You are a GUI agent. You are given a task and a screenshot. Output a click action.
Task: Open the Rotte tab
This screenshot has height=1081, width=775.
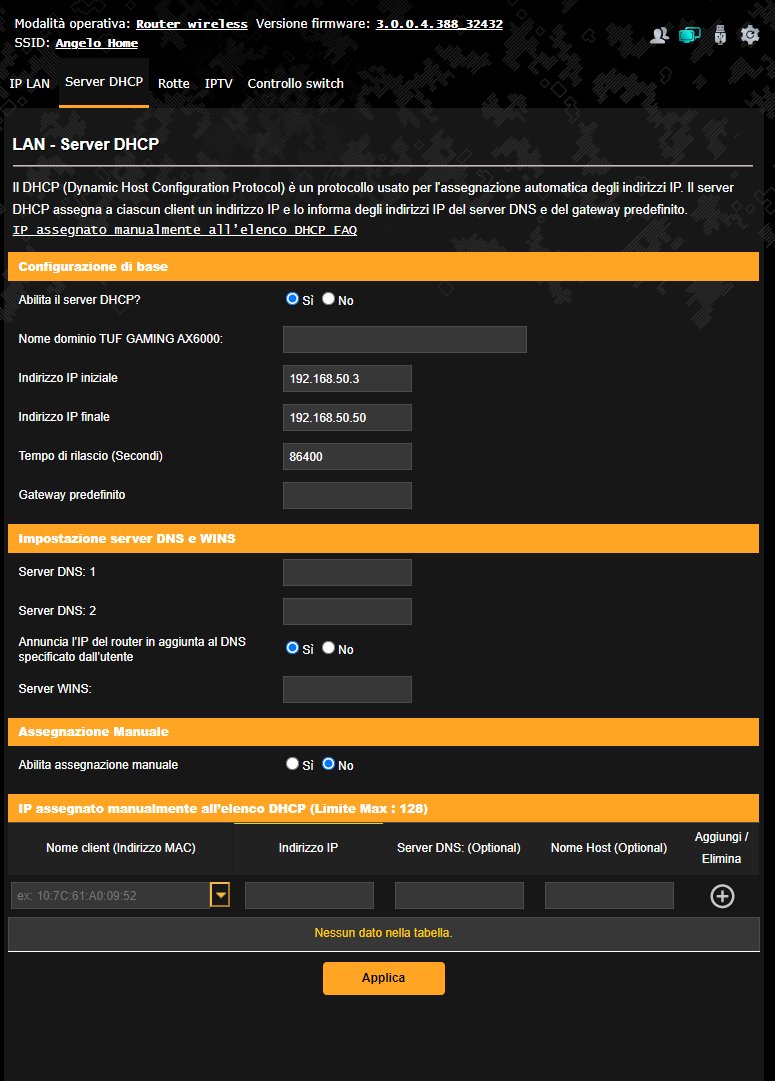174,83
